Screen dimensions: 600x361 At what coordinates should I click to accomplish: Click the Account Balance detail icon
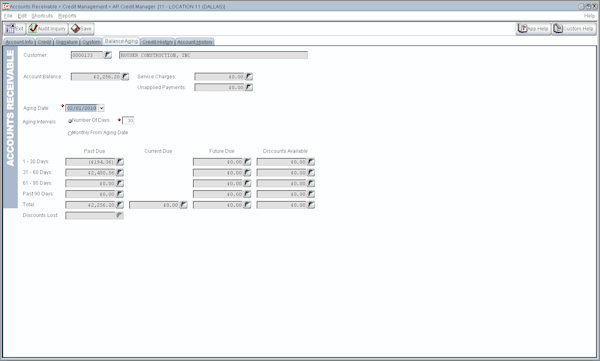(125, 77)
